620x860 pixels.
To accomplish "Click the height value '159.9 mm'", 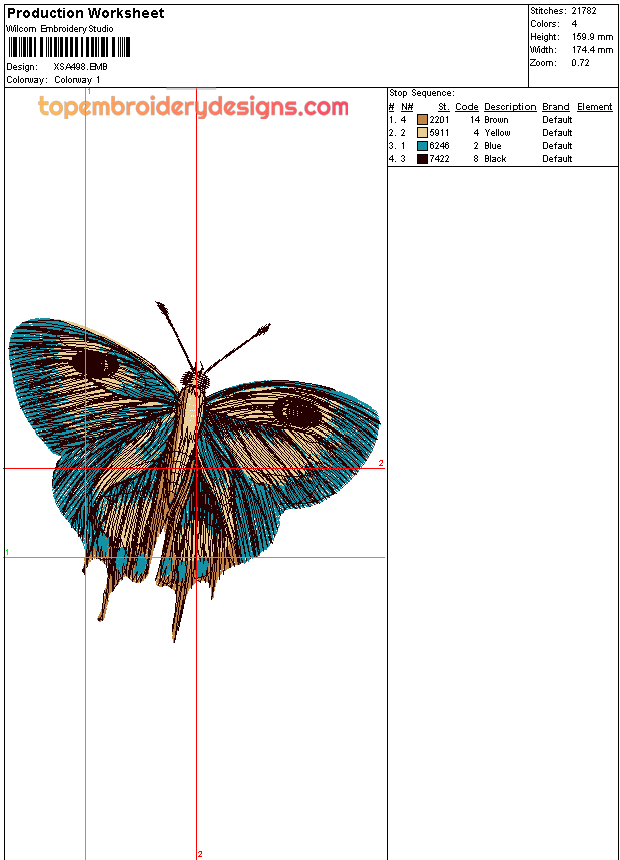I will click(x=593, y=37).
